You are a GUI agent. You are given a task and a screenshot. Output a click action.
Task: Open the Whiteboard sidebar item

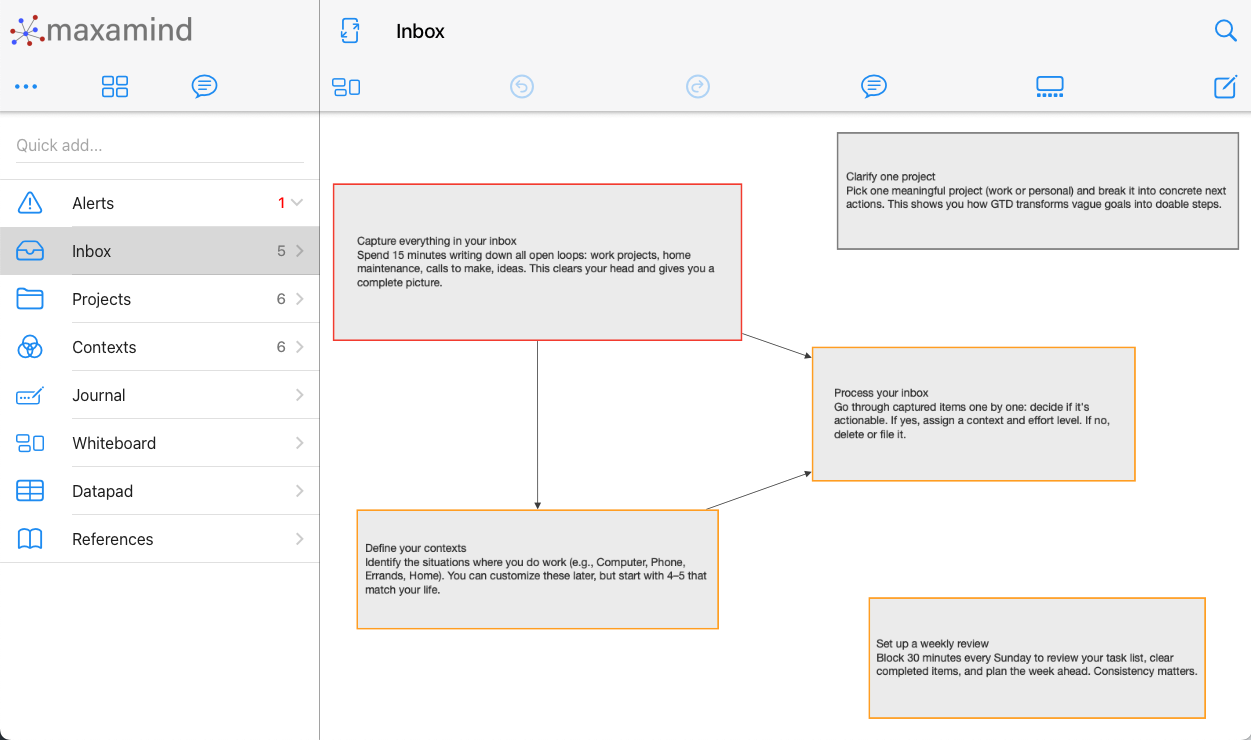pyautogui.click(x=113, y=442)
